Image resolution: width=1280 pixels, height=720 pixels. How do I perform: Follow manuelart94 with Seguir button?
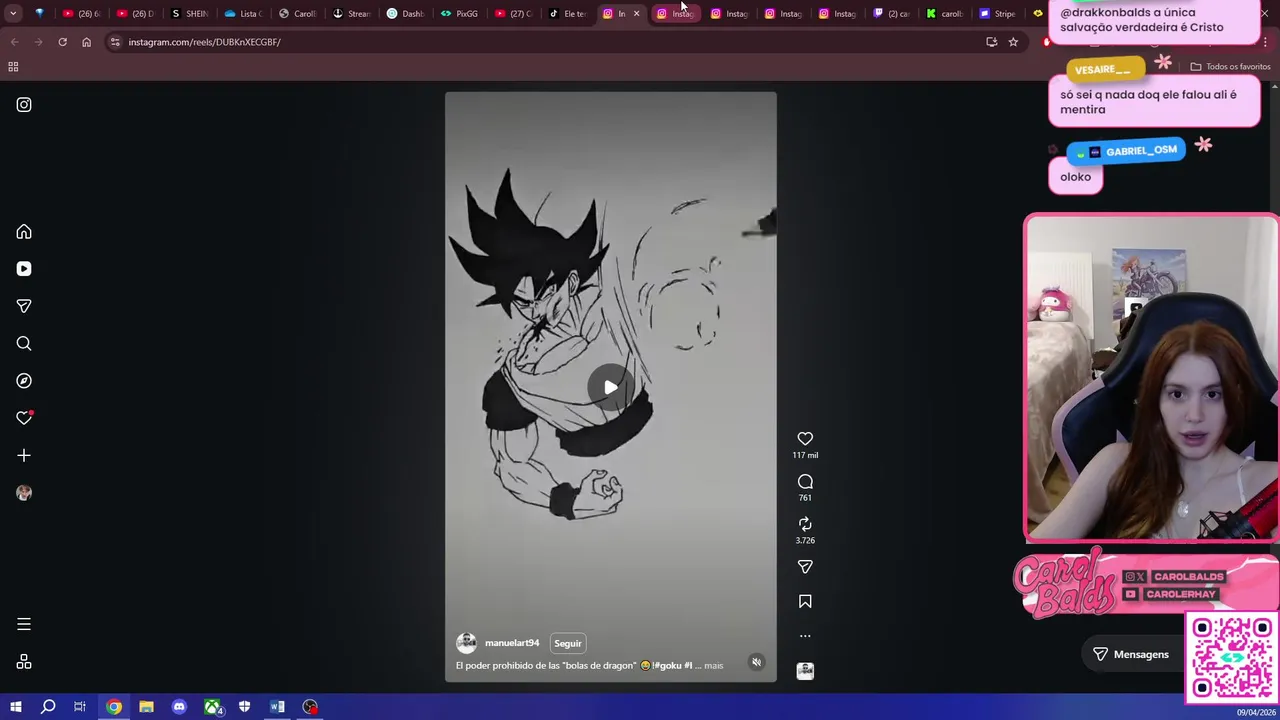[x=567, y=643]
